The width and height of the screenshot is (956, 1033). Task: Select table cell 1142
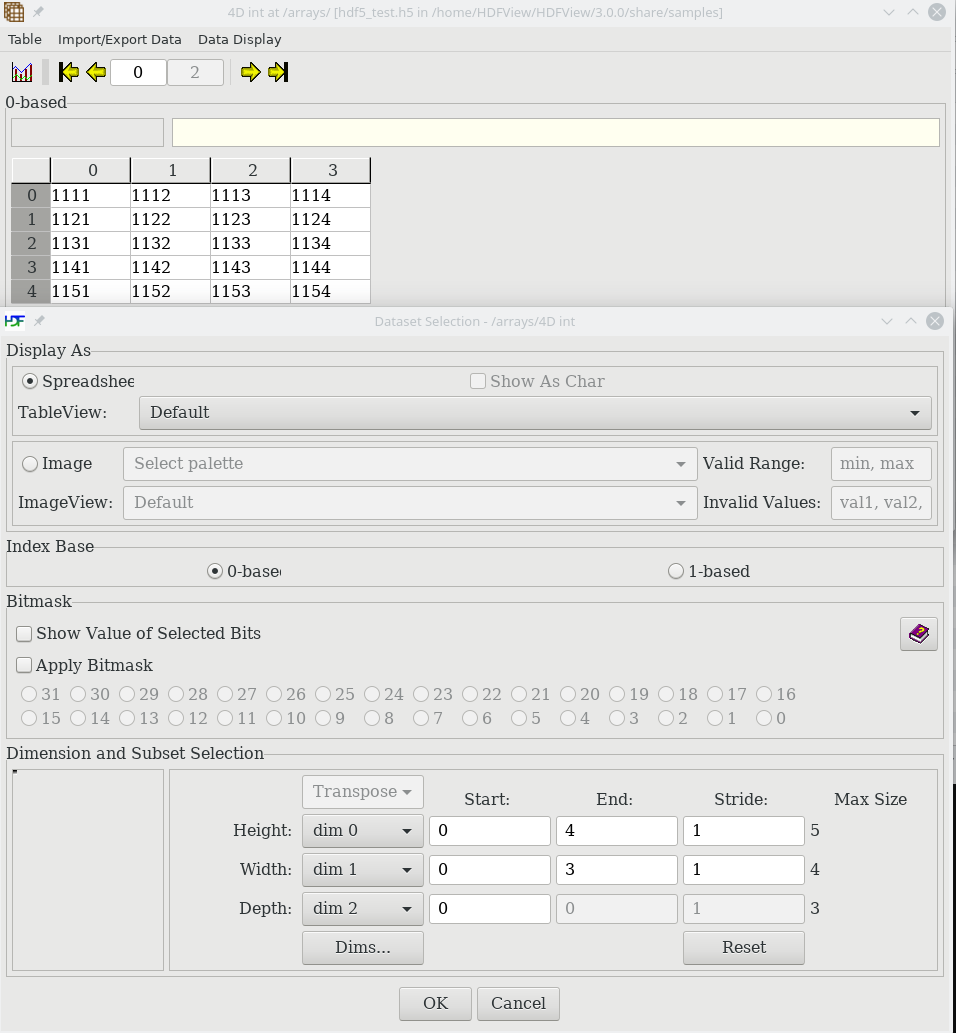pos(170,267)
